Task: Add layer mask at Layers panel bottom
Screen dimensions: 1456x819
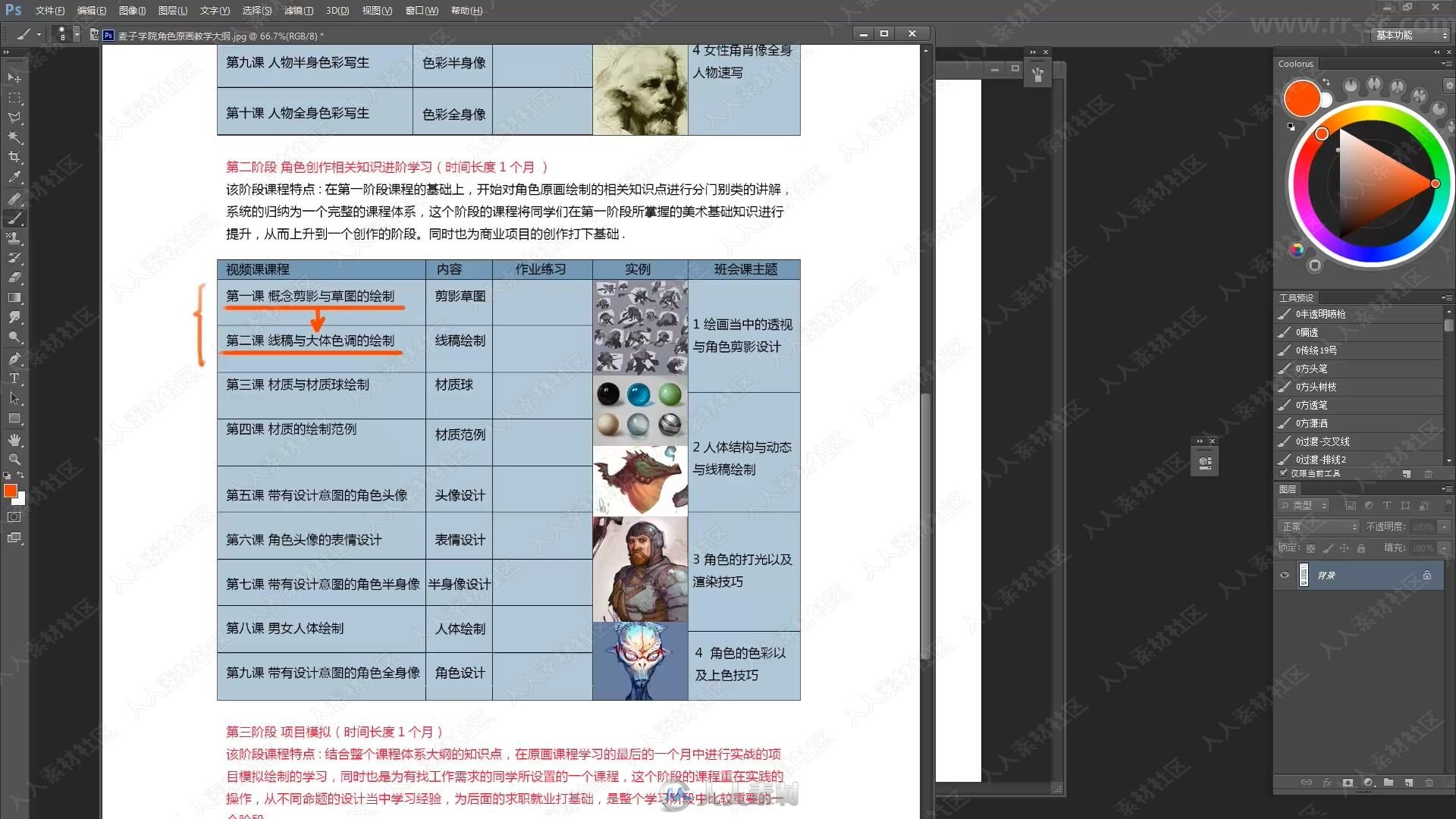Action: coord(1348,783)
